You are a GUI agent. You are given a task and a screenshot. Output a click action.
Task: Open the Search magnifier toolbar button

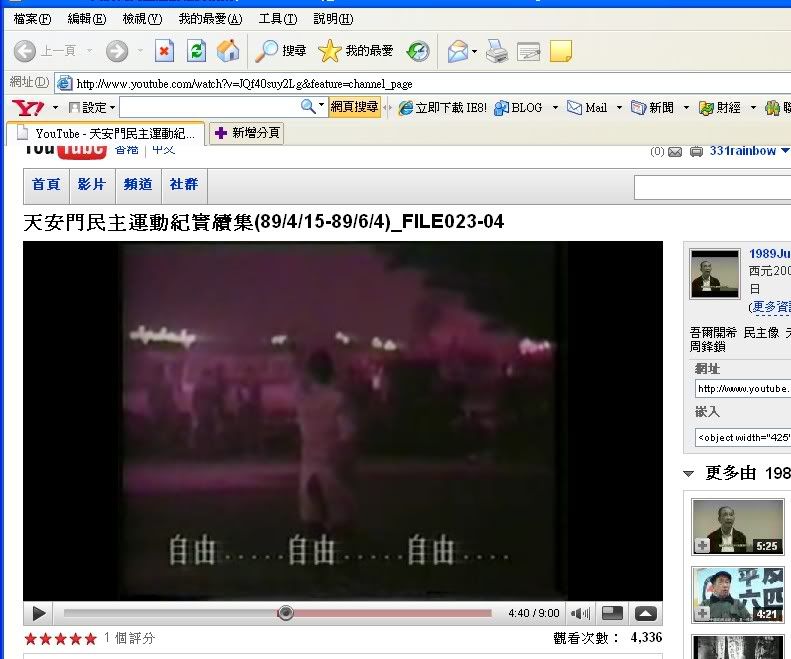(281, 51)
